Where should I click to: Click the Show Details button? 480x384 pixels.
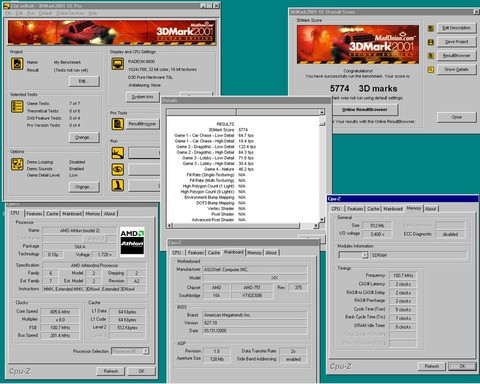(456, 69)
